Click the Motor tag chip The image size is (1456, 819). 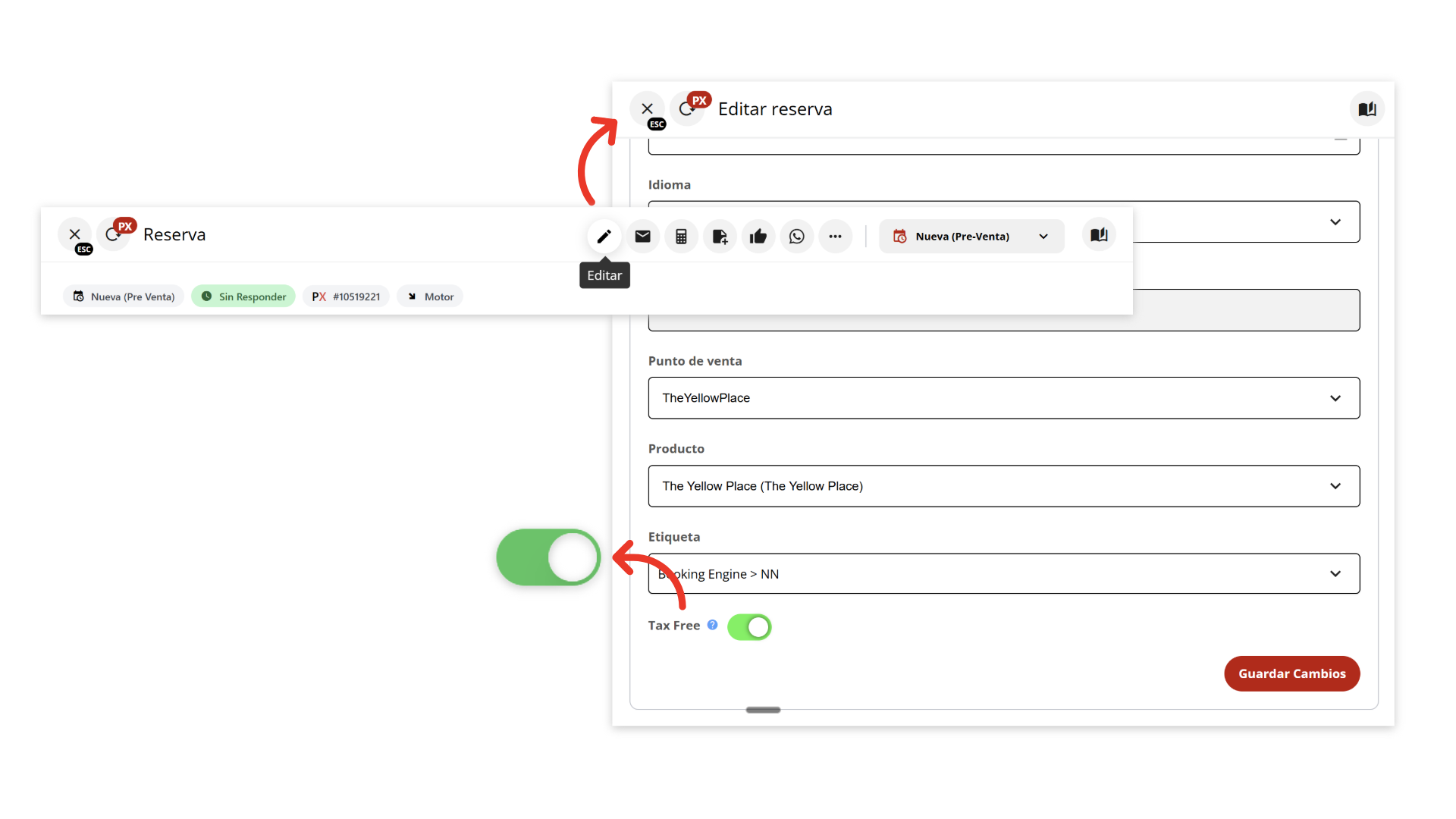pyautogui.click(x=430, y=297)
